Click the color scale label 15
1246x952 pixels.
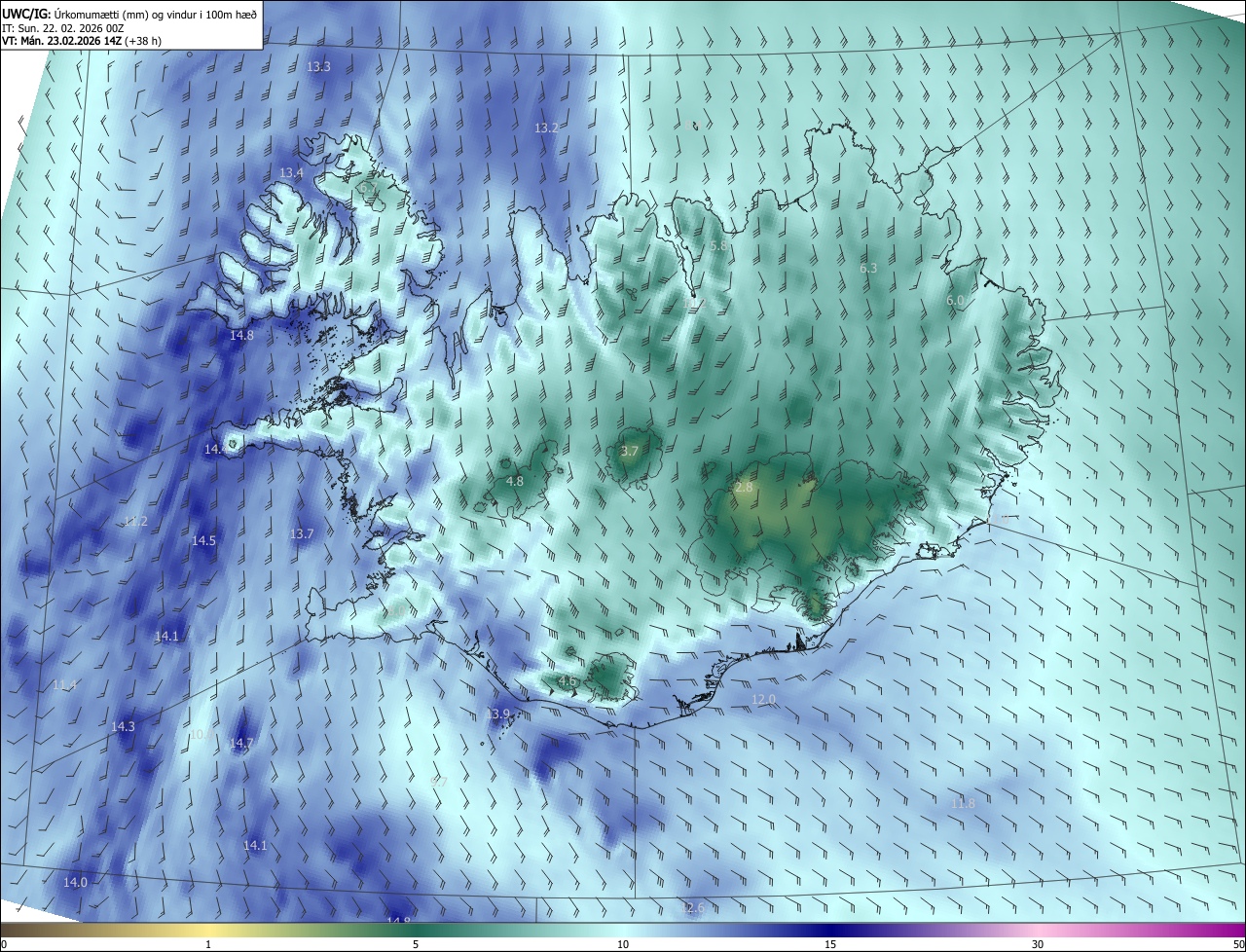(830, 945)
